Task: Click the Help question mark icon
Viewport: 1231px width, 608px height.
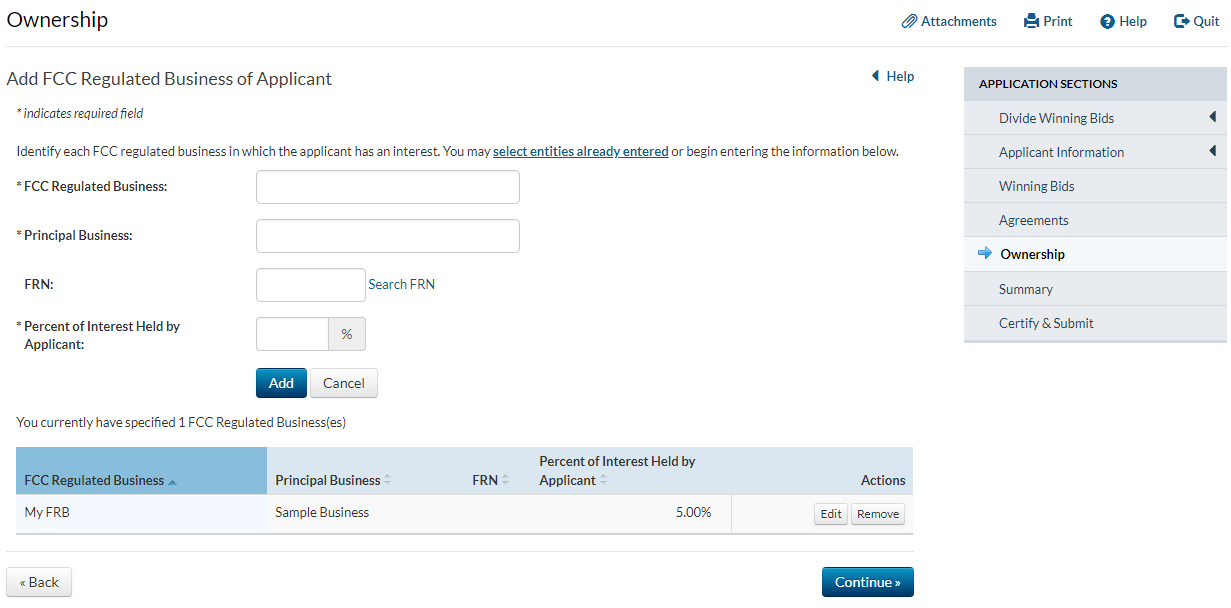Action: coord(1107,21)
